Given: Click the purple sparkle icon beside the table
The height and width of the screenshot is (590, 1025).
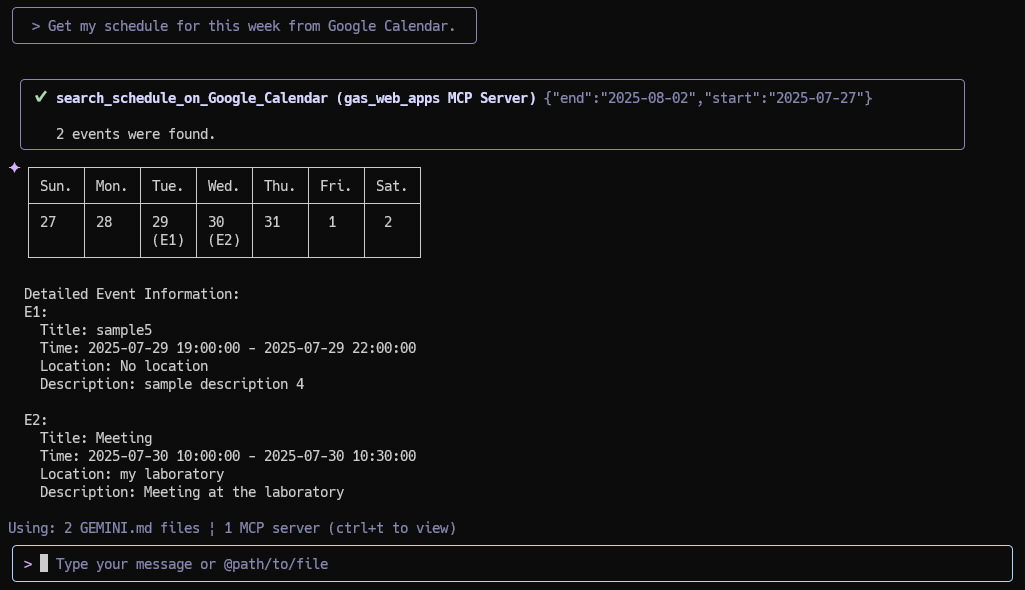Looking at the screenshot, I should click(14, 168).
